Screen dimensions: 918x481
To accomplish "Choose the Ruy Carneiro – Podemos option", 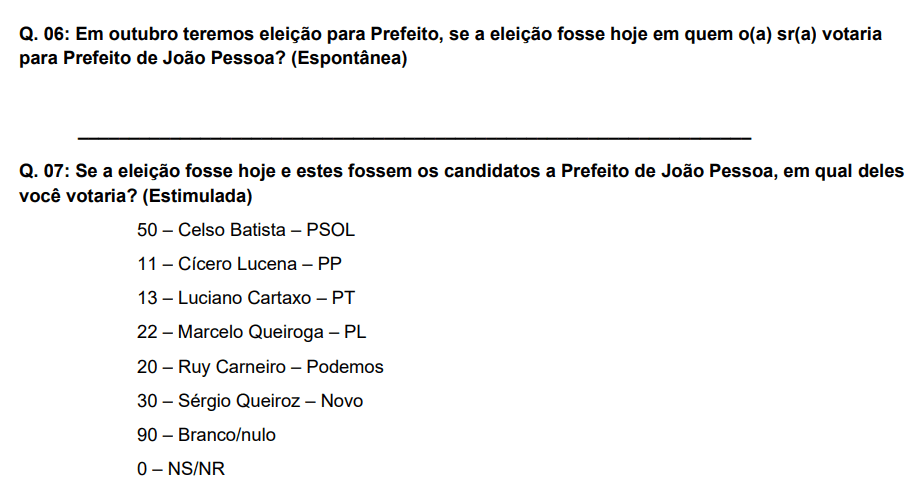I will pos(260,367).
